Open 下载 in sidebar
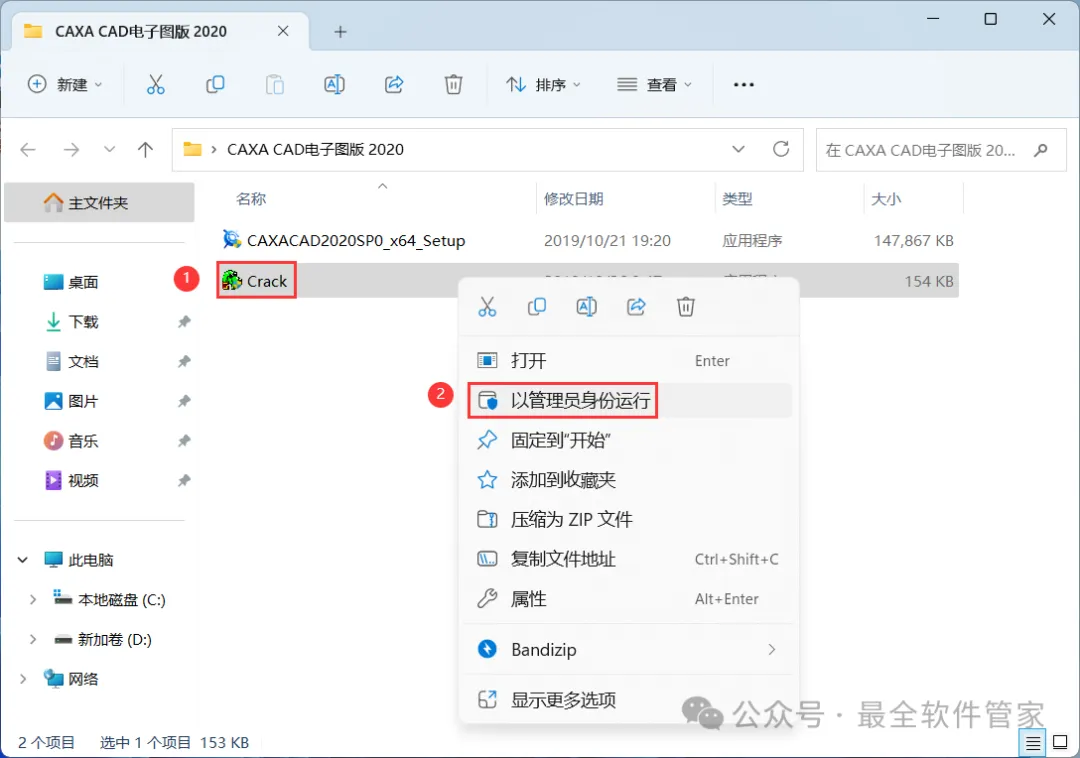This screenshot has height=758, width=1080. pyautogui.click(x=83, y=322)
